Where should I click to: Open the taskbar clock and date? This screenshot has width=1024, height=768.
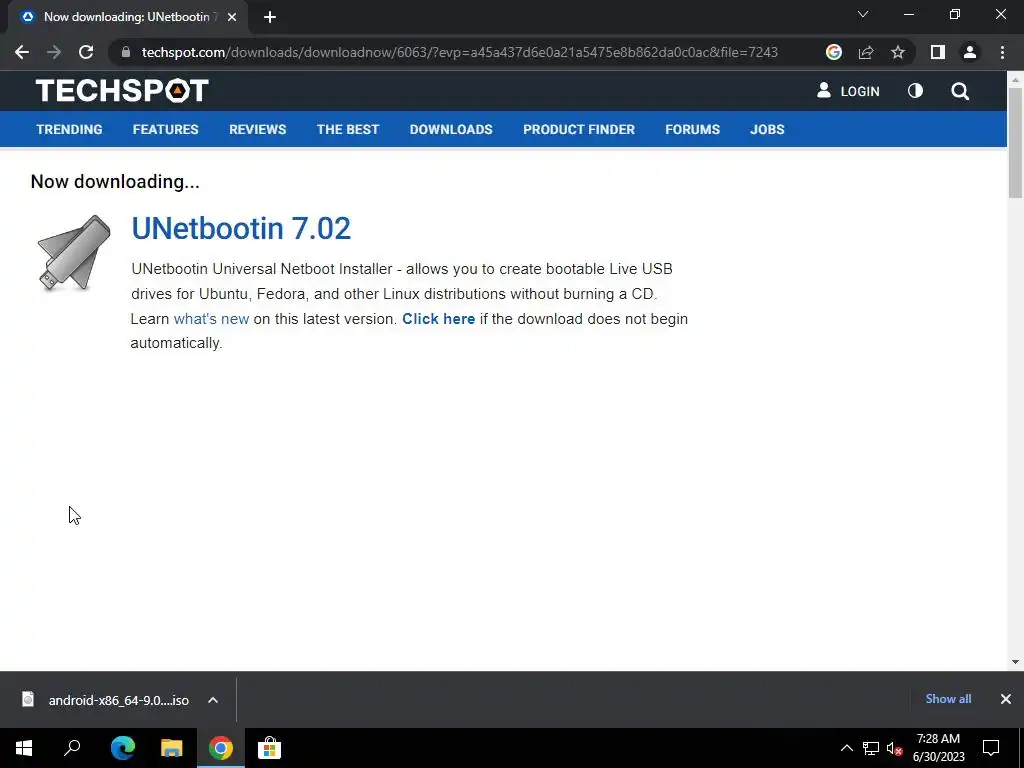pos(938,748)
